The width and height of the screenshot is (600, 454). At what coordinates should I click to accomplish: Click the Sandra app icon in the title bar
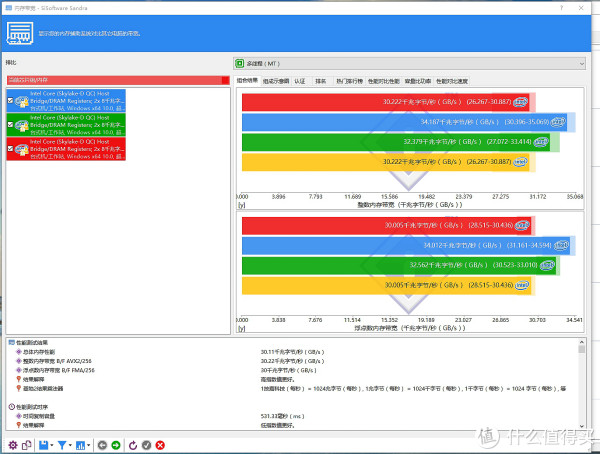(9, 8)
